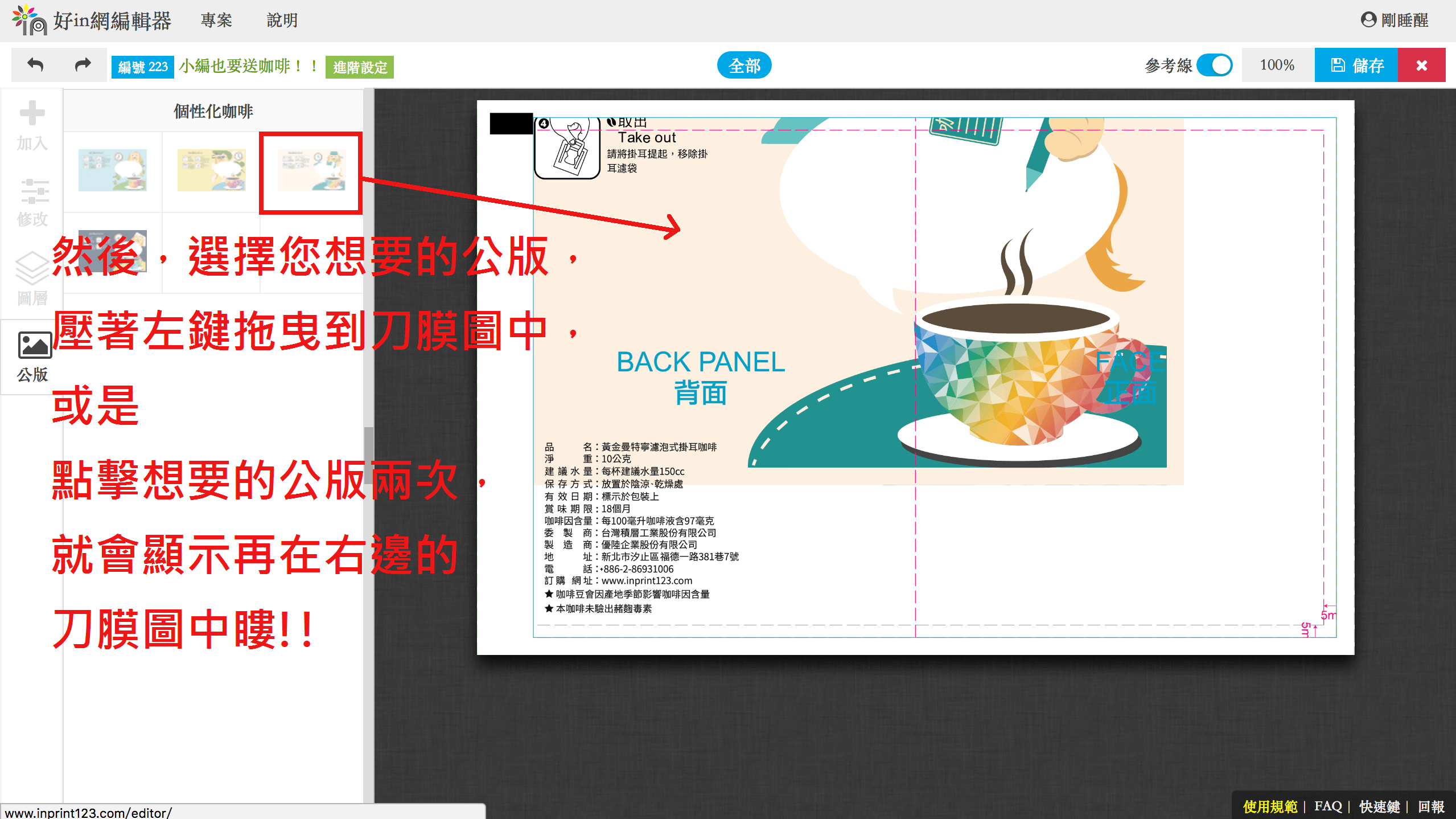Toggle the 參考線 guideline switch
This screenshot has width=1456, height=819.
(x=1214, y=65)
